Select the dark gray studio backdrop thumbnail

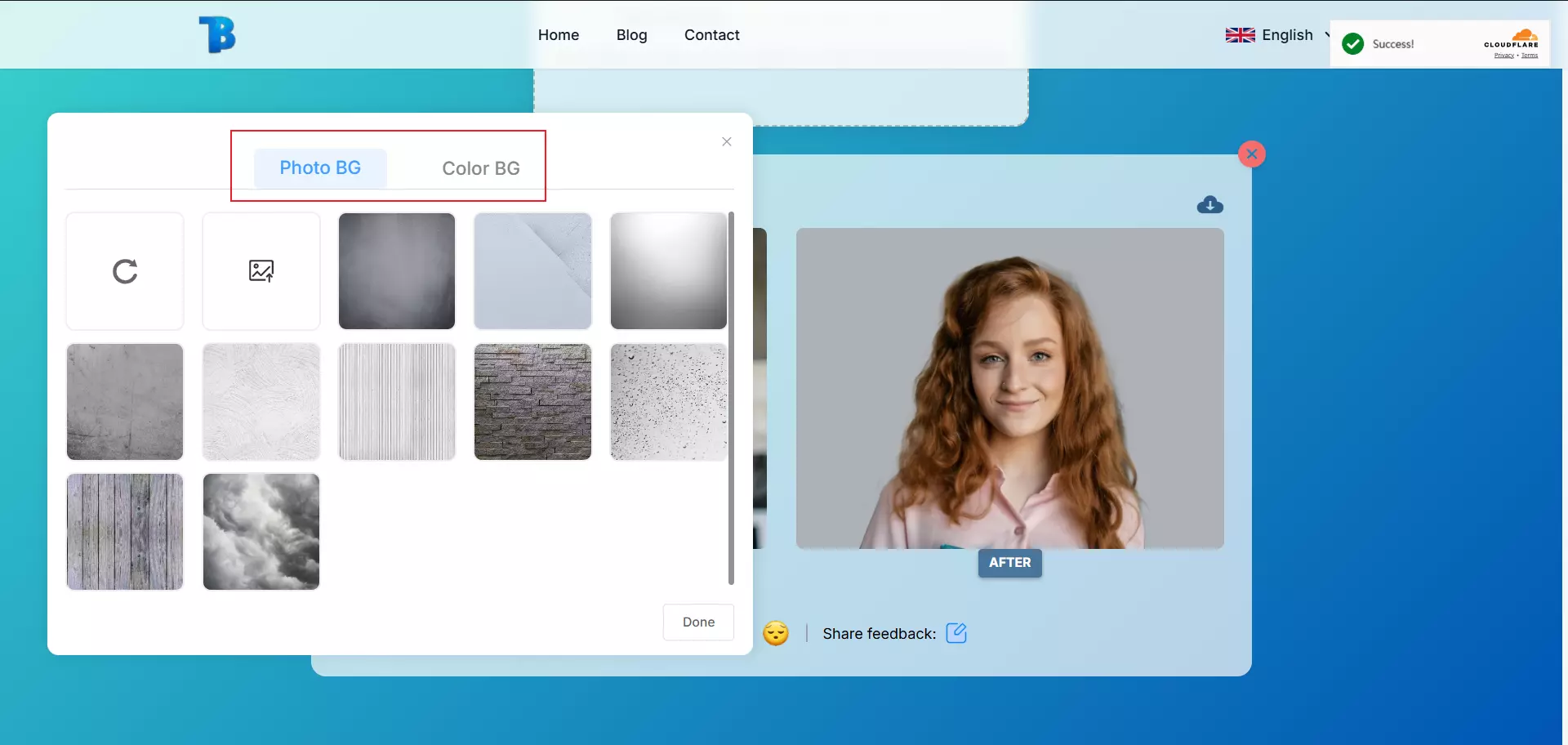tap(397, 271)
